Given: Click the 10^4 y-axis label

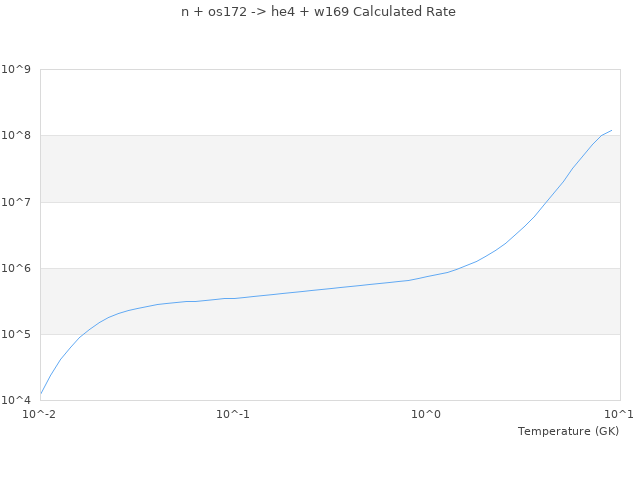Looking at the screenshot, I should 17,400.
